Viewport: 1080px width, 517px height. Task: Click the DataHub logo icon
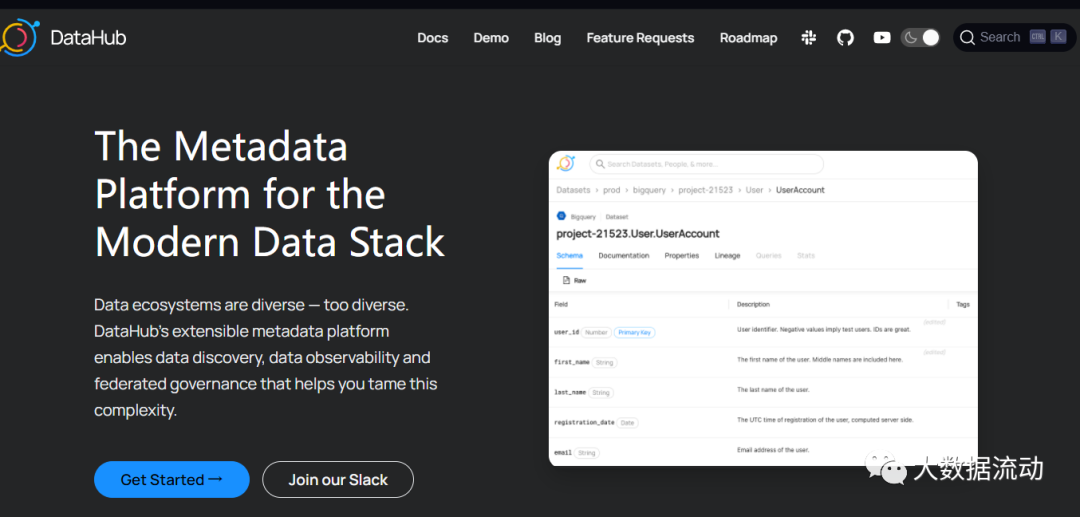[x=19, y=38]
